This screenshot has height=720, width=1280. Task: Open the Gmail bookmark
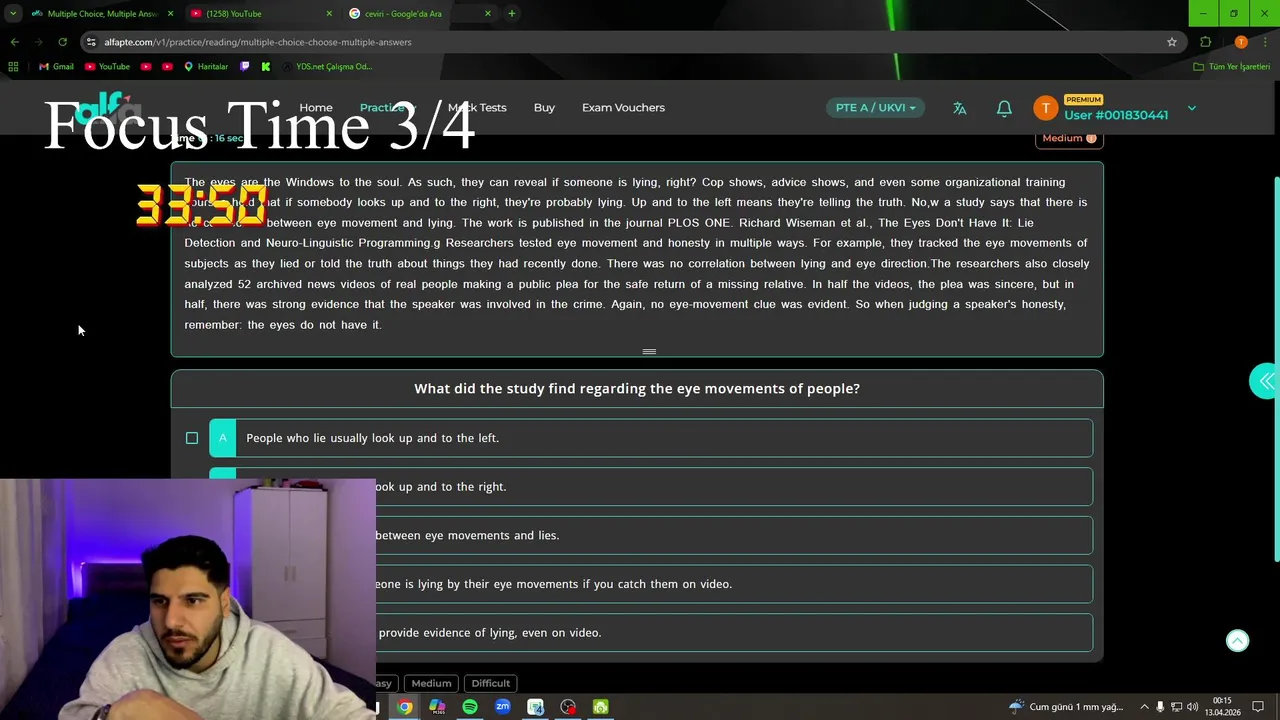(x=56, y=67)
